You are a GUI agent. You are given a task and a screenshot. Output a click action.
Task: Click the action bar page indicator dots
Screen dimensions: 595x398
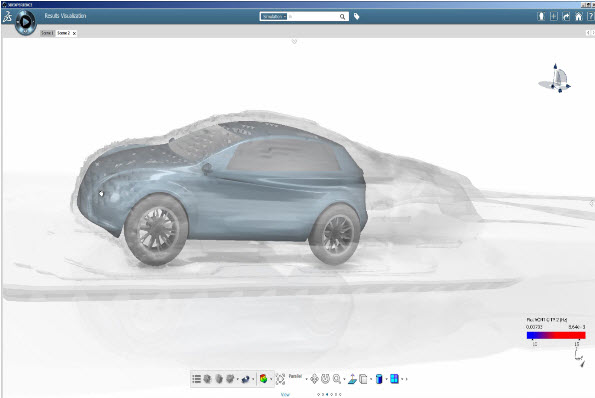[x=329, y=395]
